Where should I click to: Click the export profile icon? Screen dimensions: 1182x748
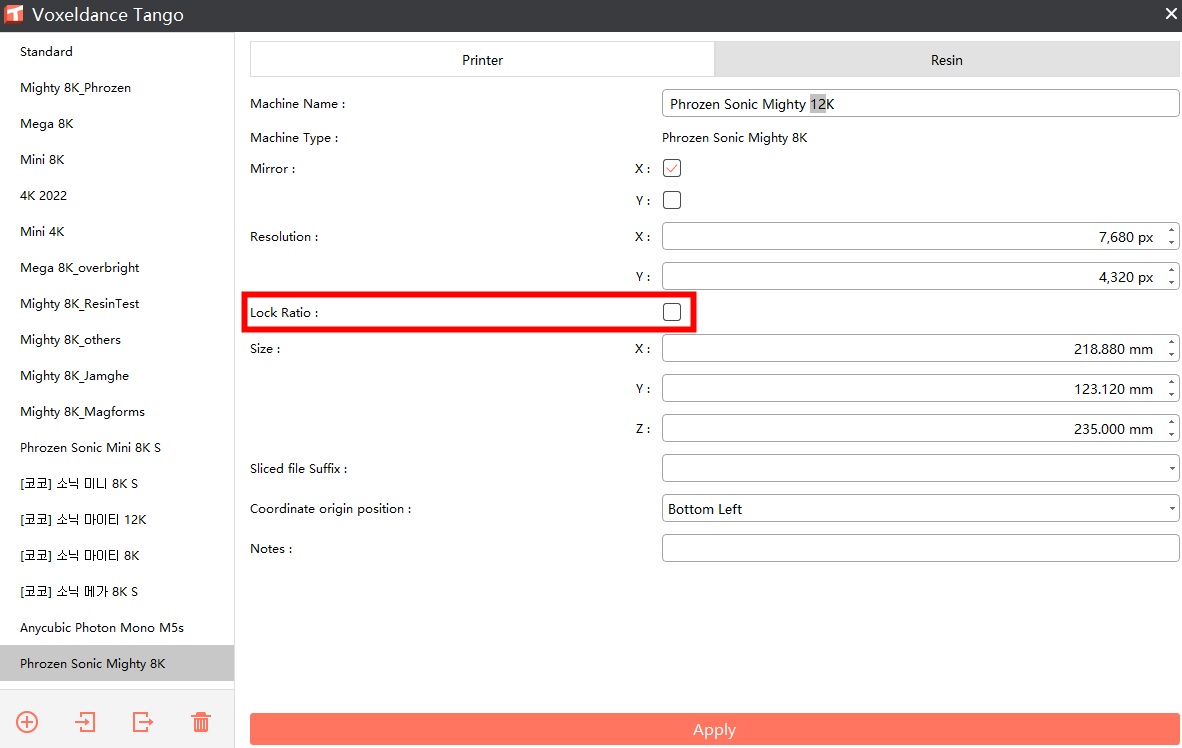pos(142,722)
